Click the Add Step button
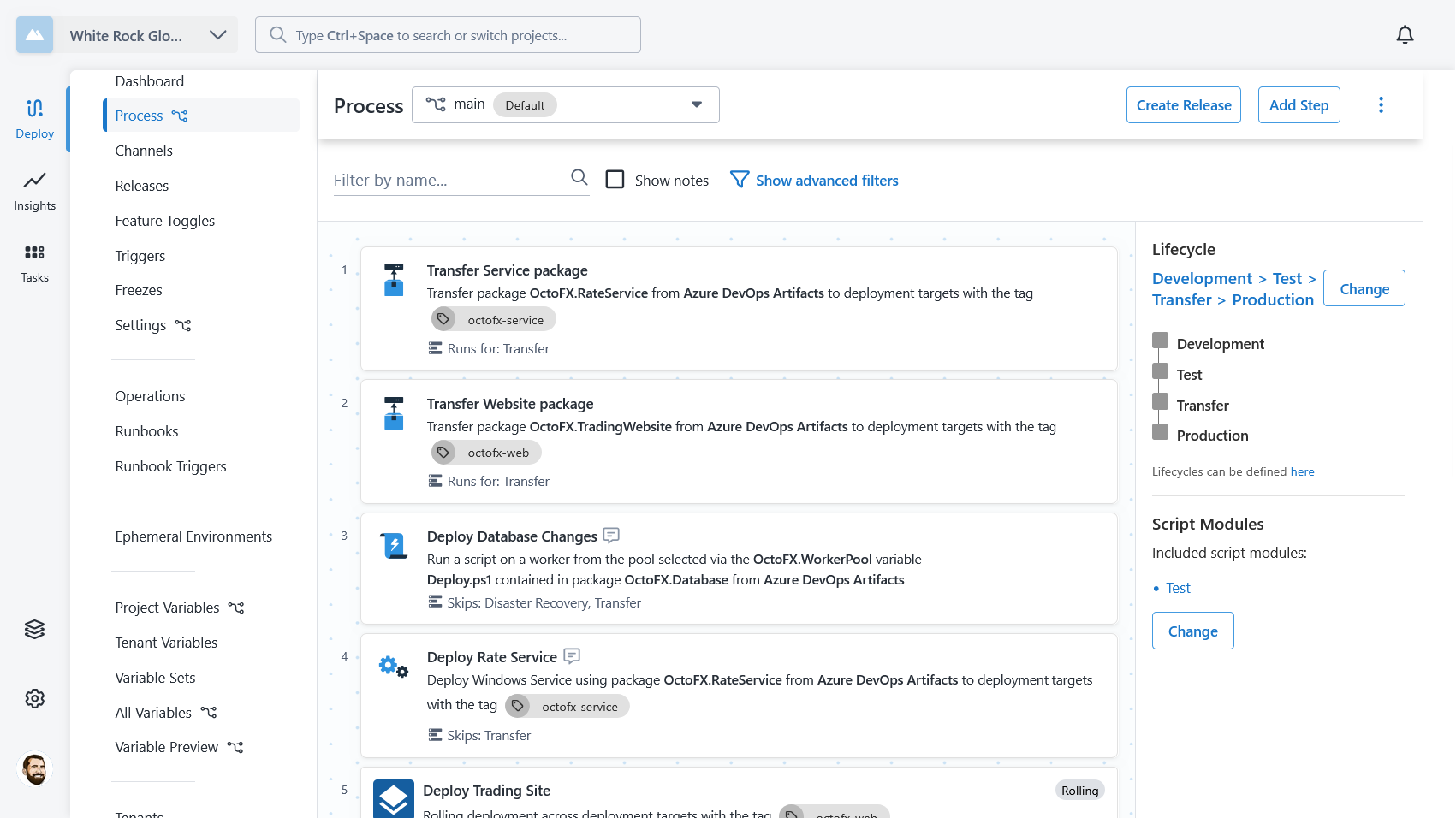1456x818 pixels. click(1299, 105)
